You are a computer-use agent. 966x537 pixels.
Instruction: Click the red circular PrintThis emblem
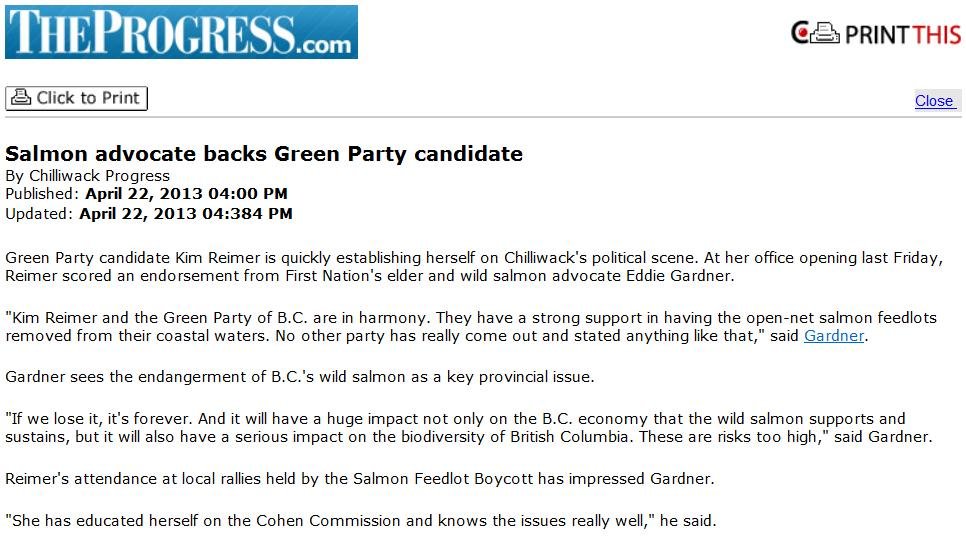click(800, 33)
